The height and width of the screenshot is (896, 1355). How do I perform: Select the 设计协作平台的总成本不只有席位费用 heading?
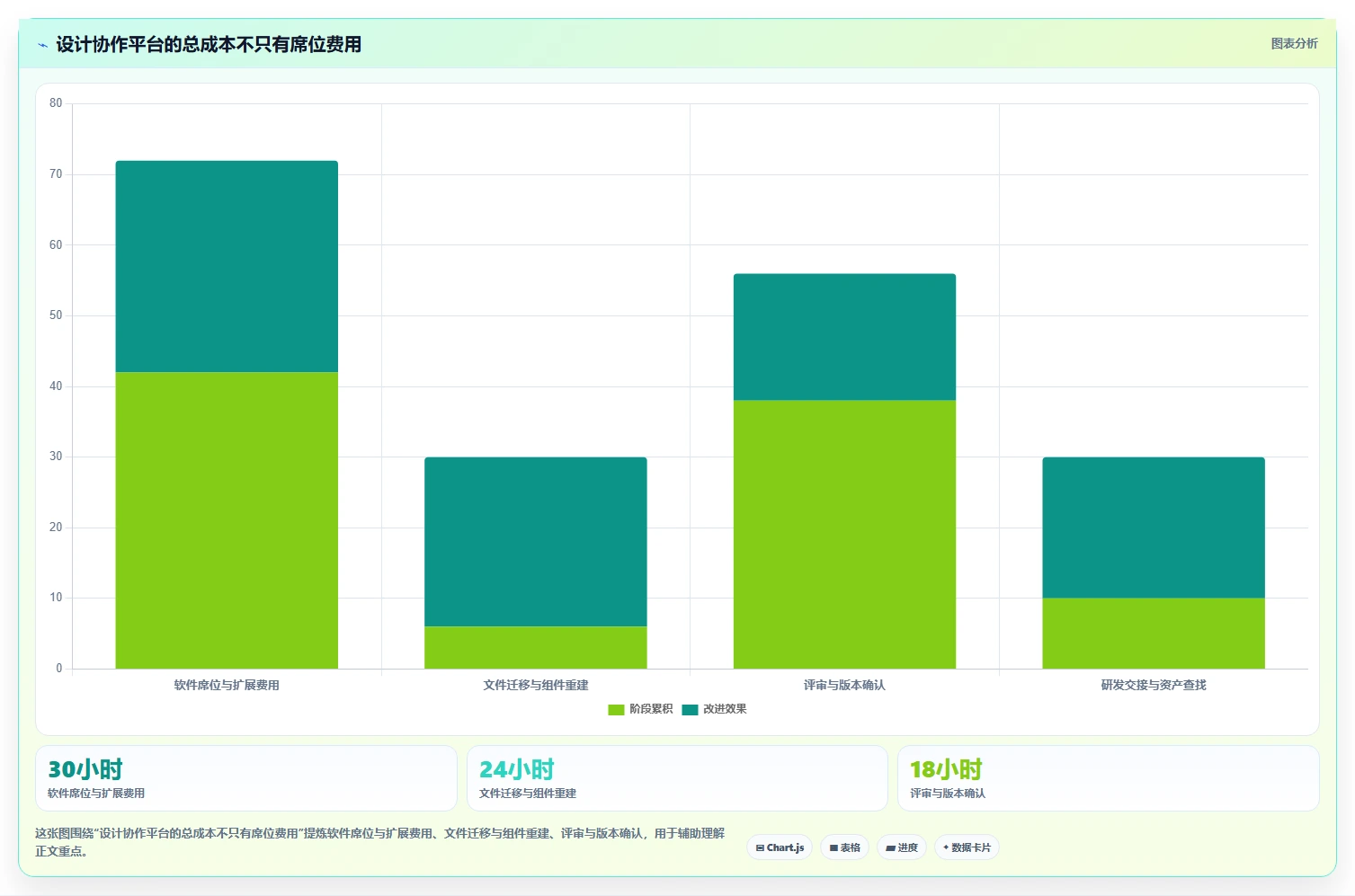click(209, 44)
